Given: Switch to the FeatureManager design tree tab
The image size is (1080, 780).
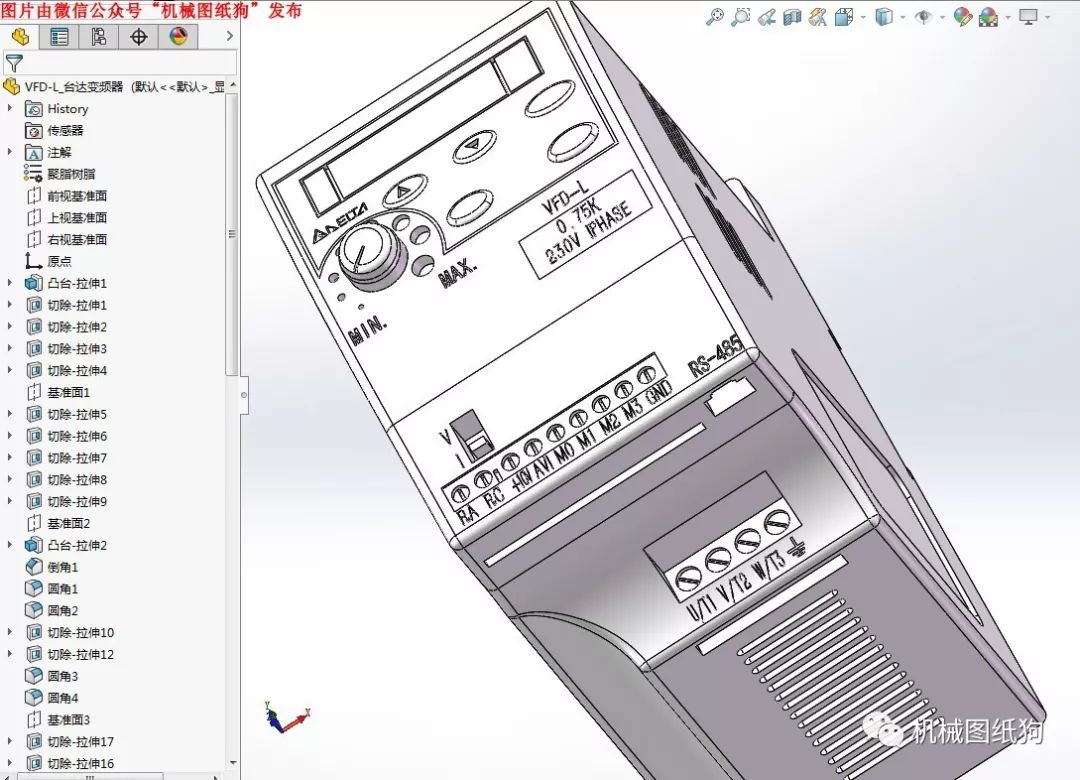Looking at the screenshot, I should point(20,37).
